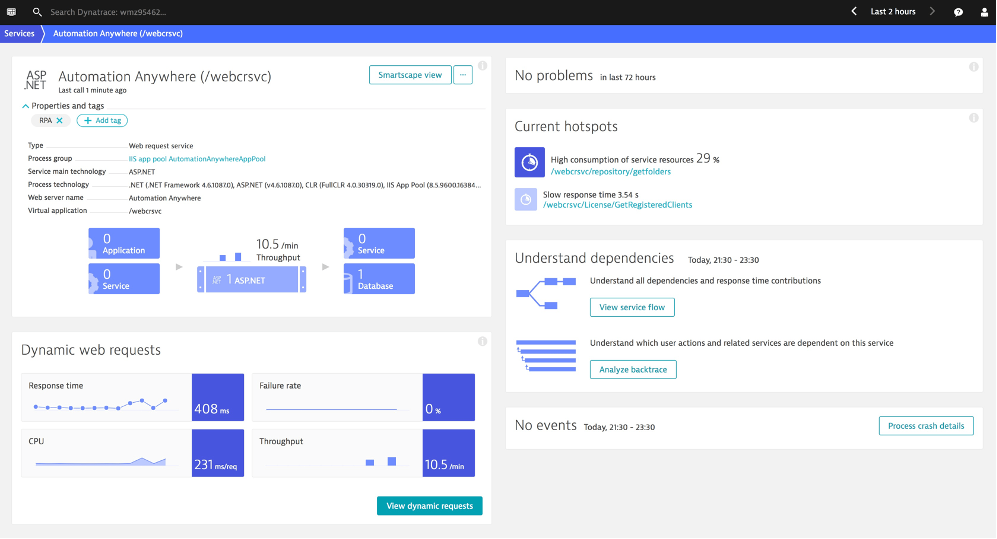Select the 1 ASP.NET process tile
997x539 pixels.
coord(252,280)
